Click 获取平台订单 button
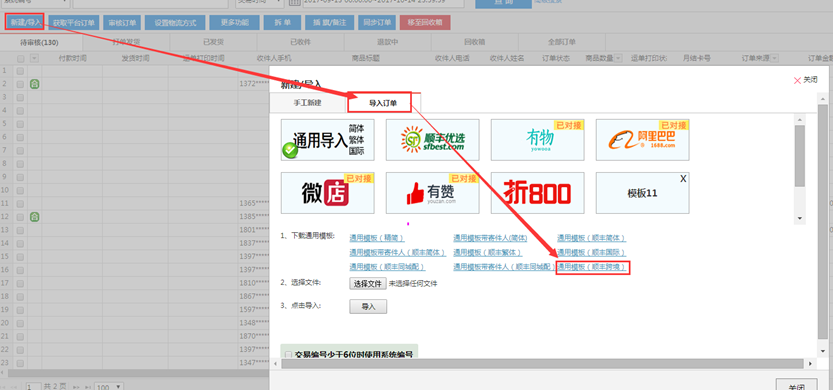The image size is (833, 390). click(x=74, y=23)
